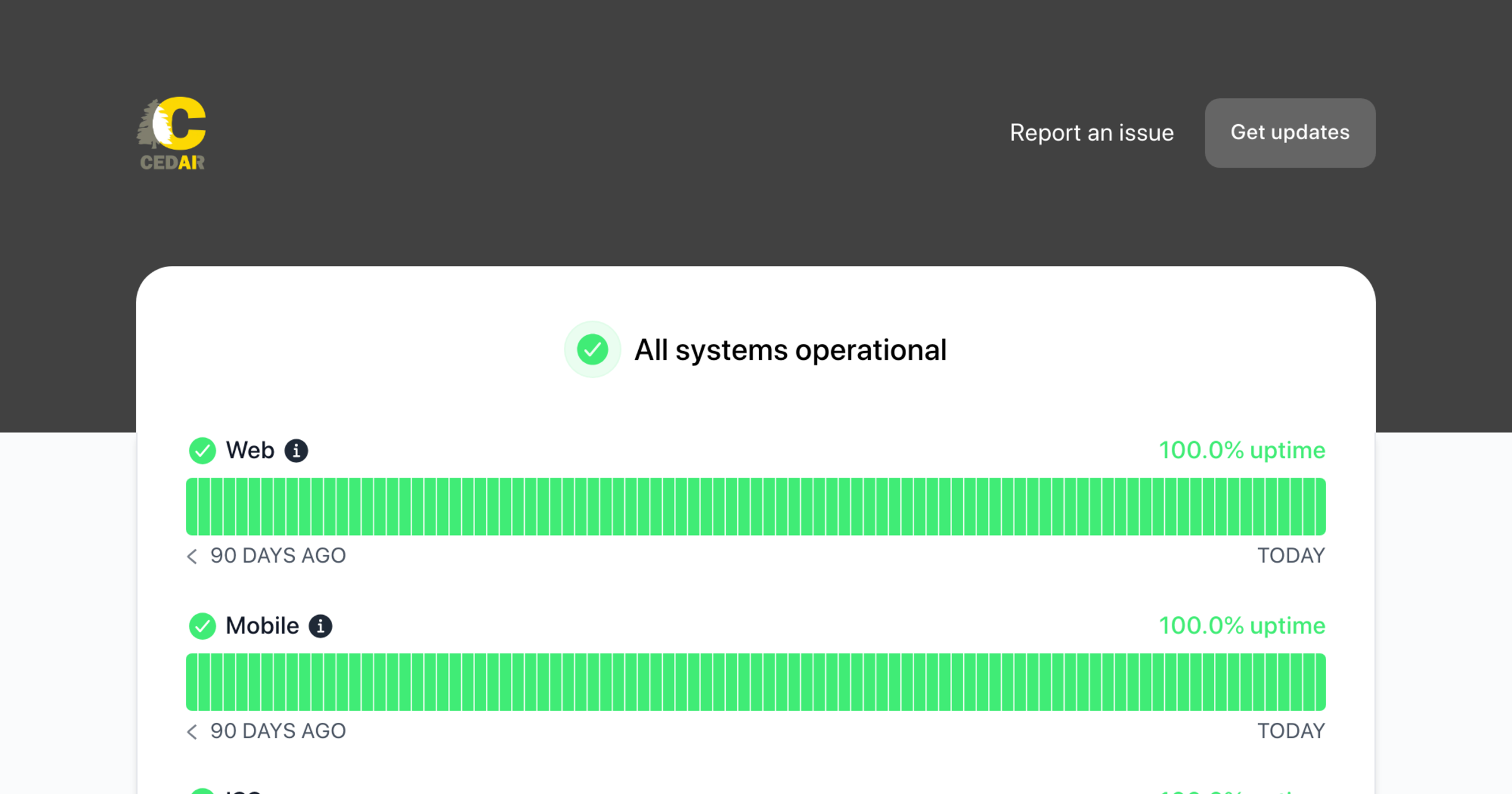
Task: Click the 100.0% uptime text for Web
Action: tap(1241, 450)
